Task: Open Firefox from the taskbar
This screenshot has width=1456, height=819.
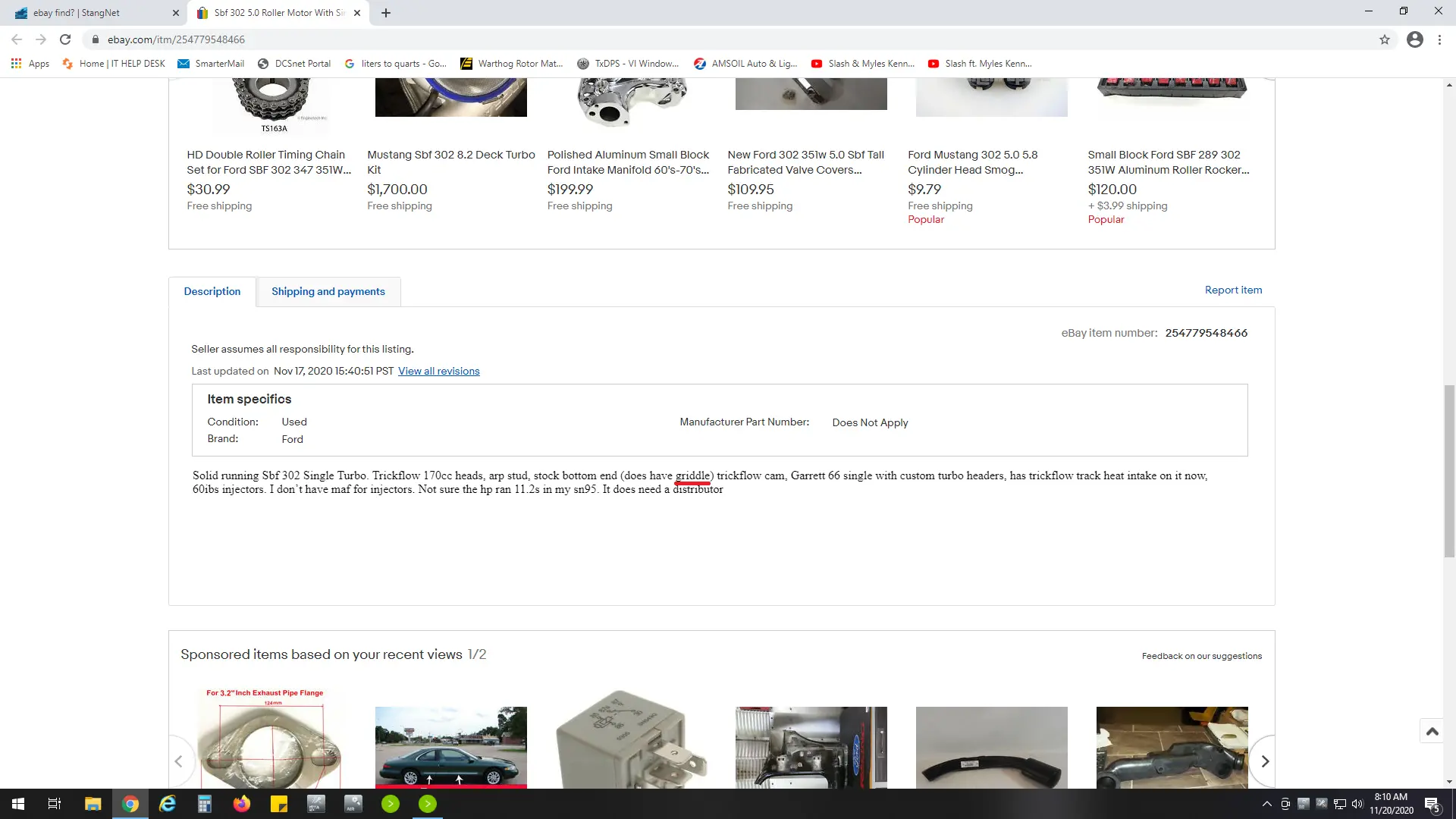Action: [x=241, y=804]
